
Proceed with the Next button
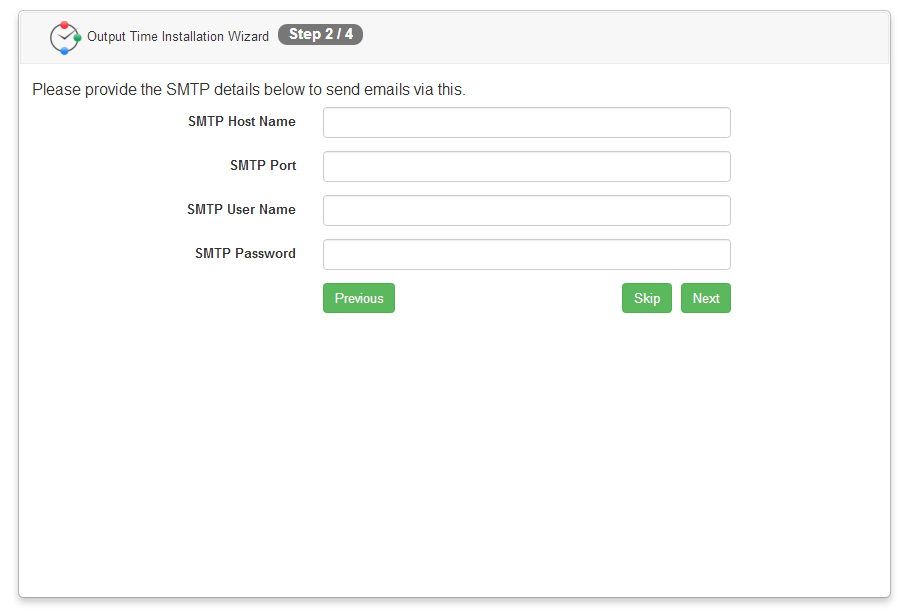click(706, 298)
